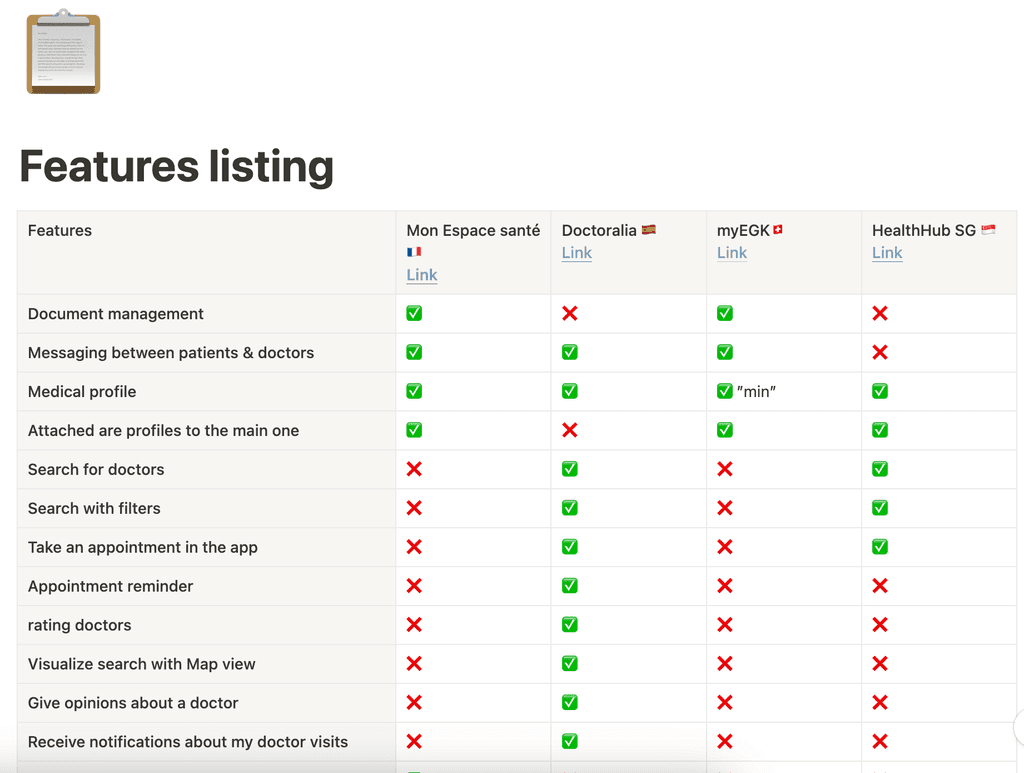
Task: Select the Appointment reminder cell
Action: point(206,586)
